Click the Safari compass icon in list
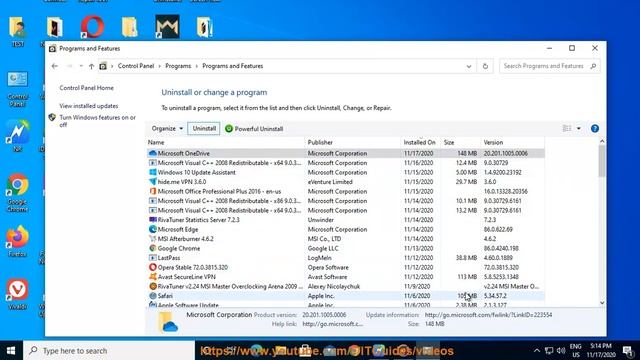This screenshot has height=360, width=640. (x=153, y=296)
